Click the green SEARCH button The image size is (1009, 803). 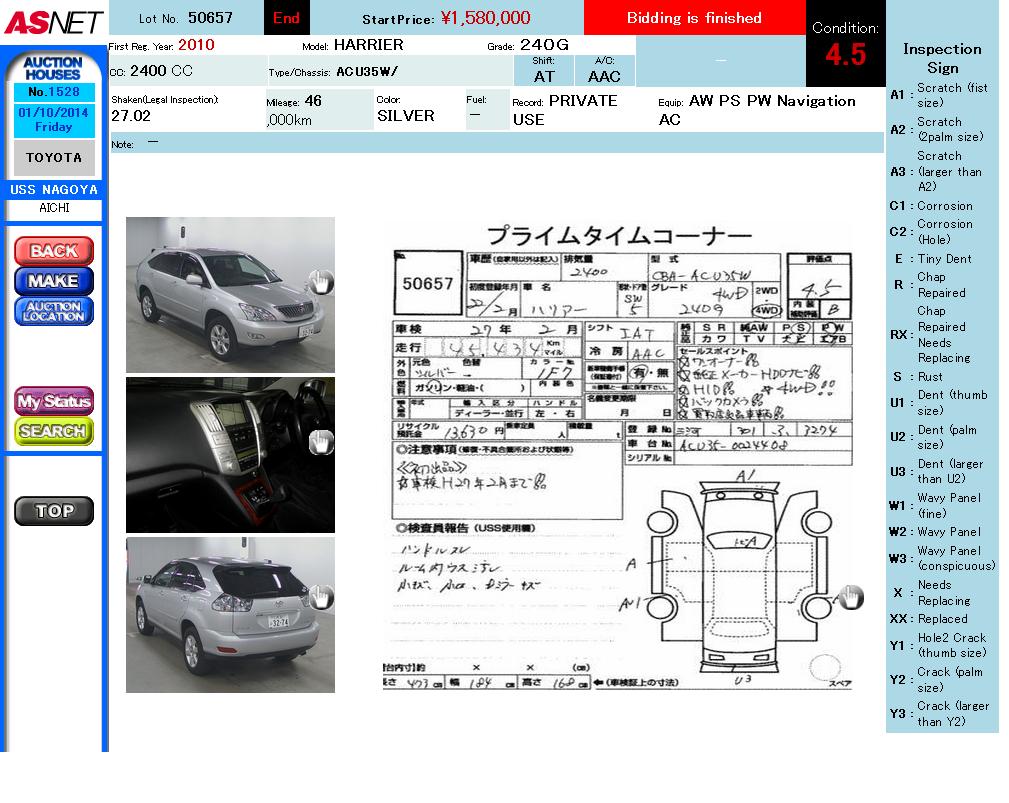click(54, 431)
